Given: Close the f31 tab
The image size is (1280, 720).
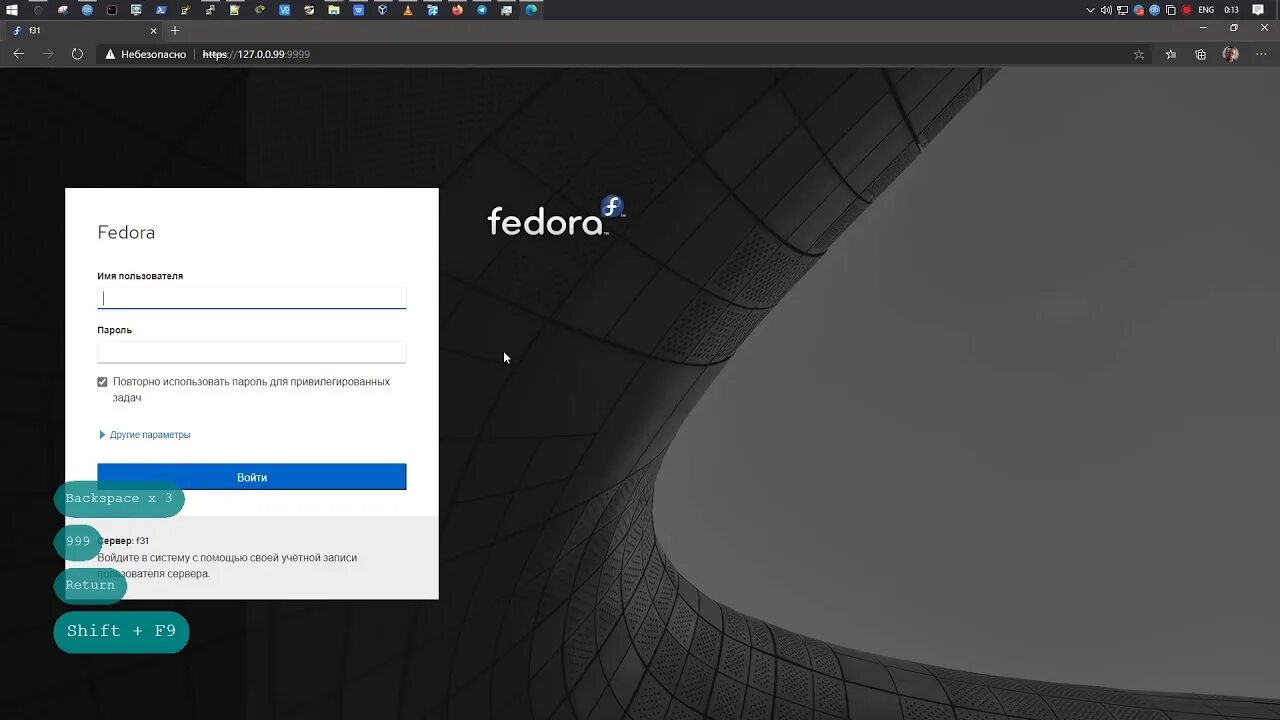Looking at the screenshot, I should click(153, 30).
